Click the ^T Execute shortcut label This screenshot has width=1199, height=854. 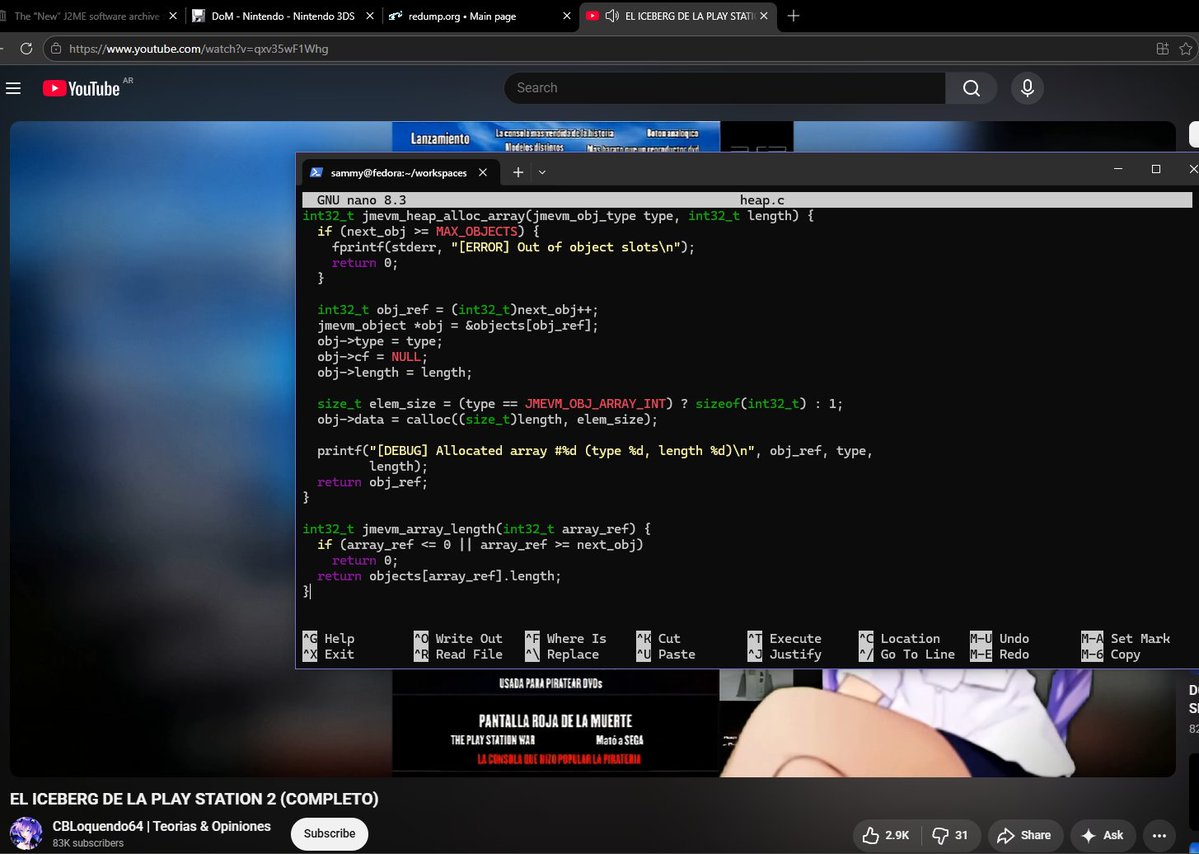[x=785, y=638]
